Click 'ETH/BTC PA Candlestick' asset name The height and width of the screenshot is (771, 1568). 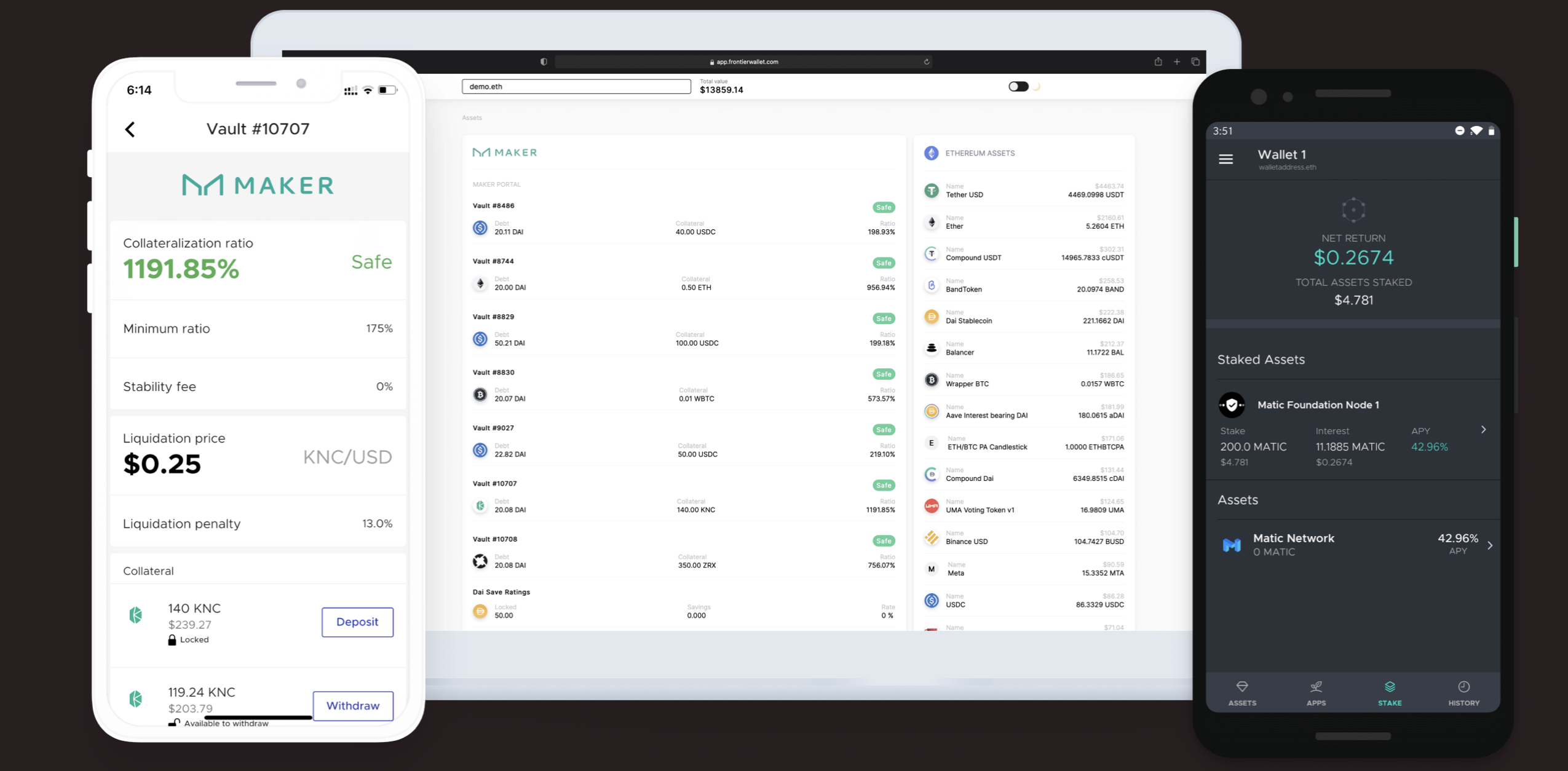987,447
